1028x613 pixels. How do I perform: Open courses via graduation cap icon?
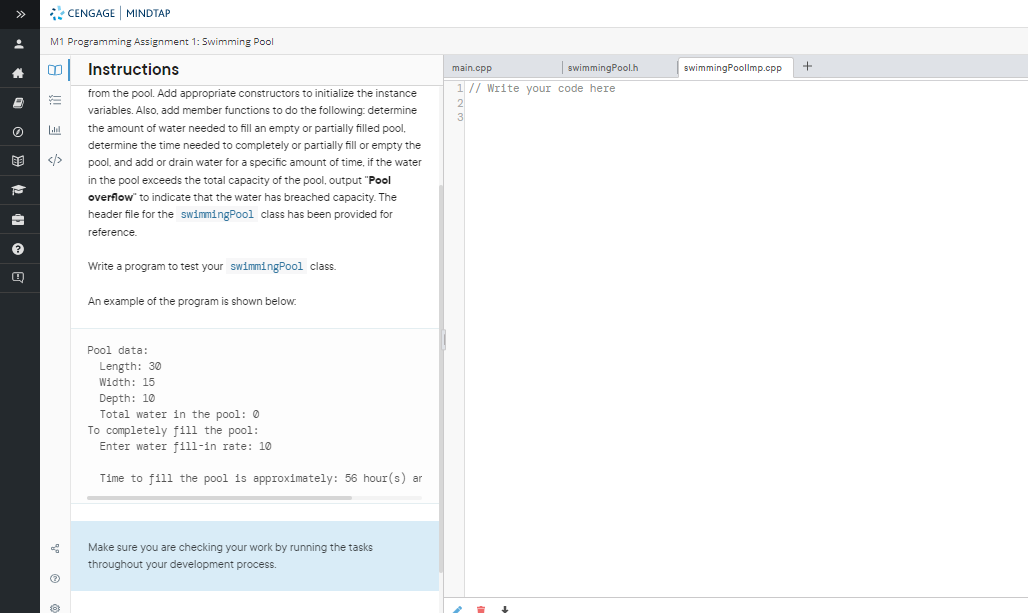[19, 189]
